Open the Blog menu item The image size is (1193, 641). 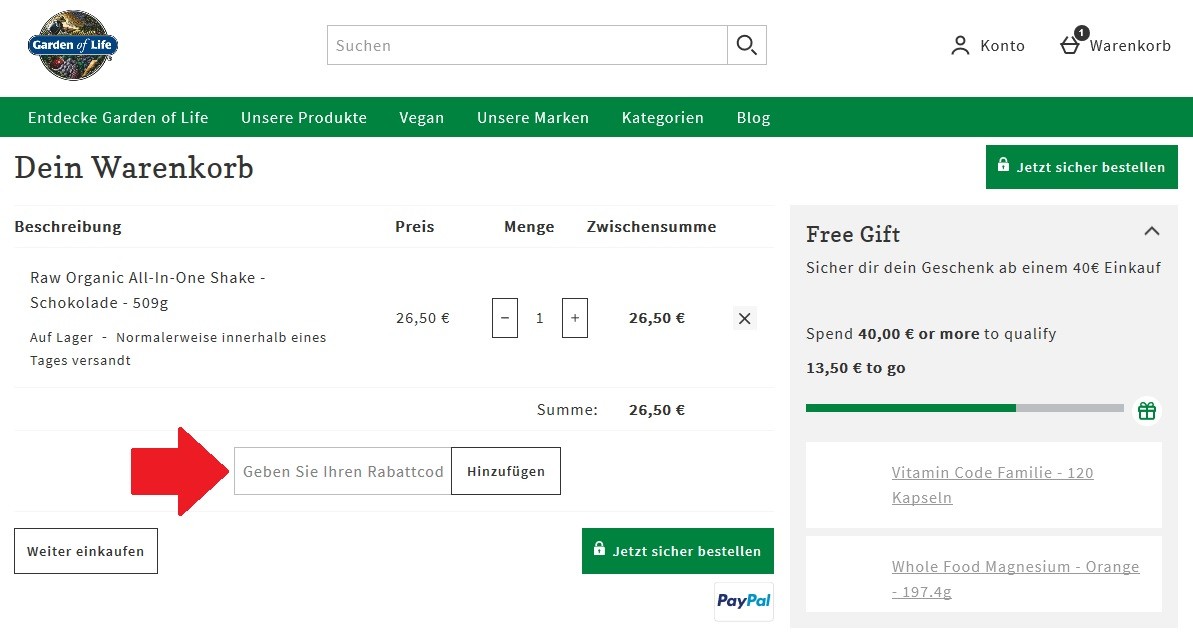tap(753, 117)
